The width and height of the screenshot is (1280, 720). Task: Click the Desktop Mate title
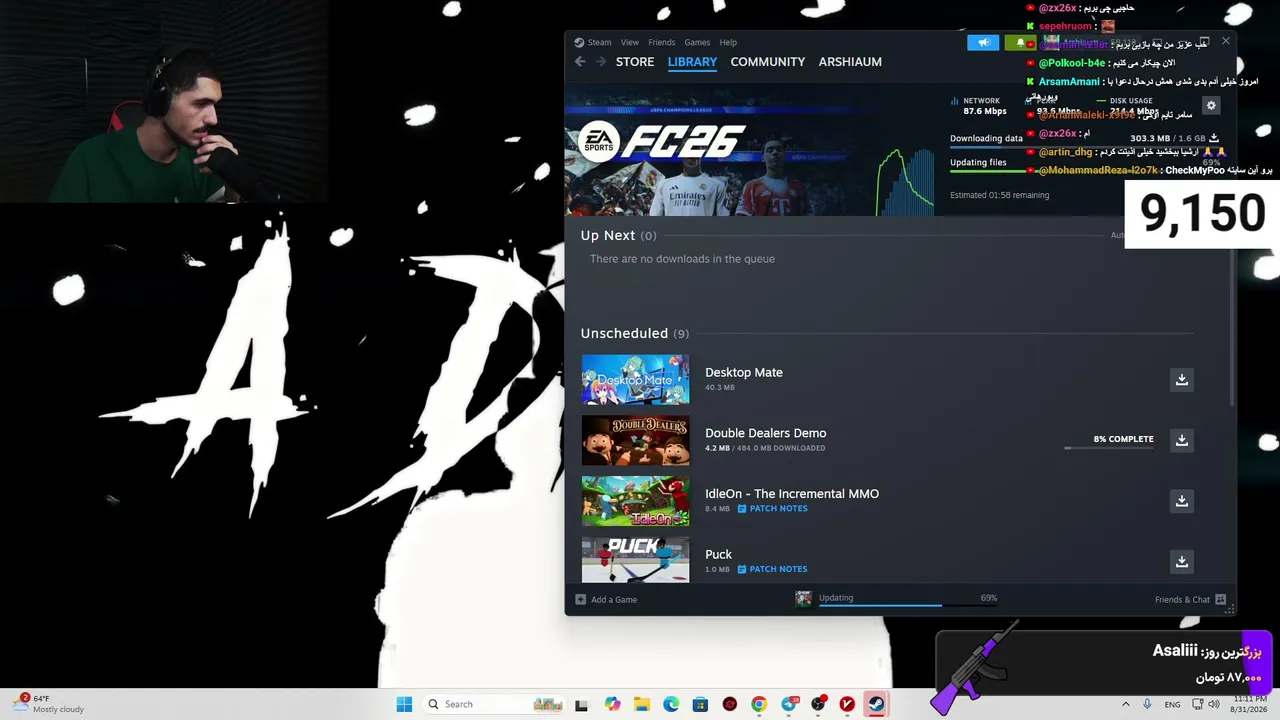pyautogui.click(x=744, y=373)
